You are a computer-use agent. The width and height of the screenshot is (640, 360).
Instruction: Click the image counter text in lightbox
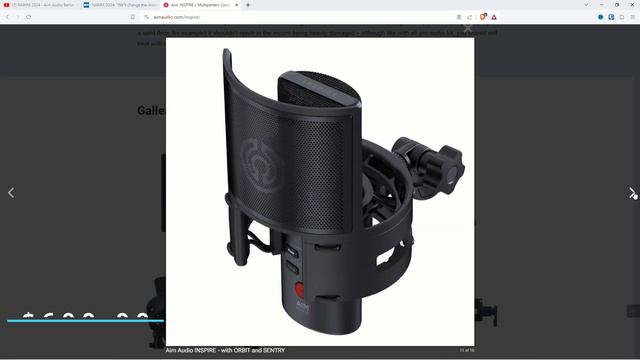point(467,350)
